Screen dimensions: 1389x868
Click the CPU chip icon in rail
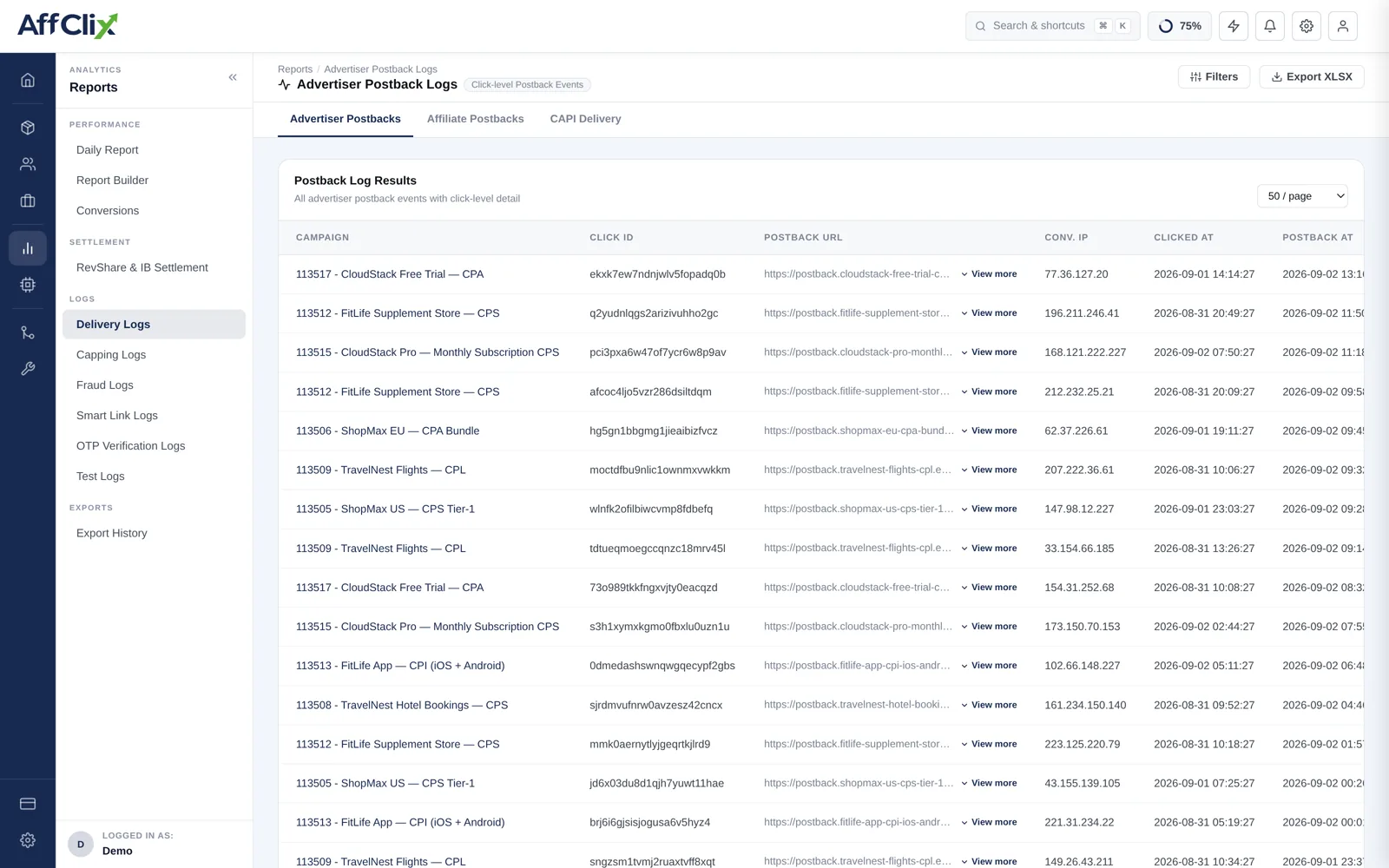click(28, 285)
